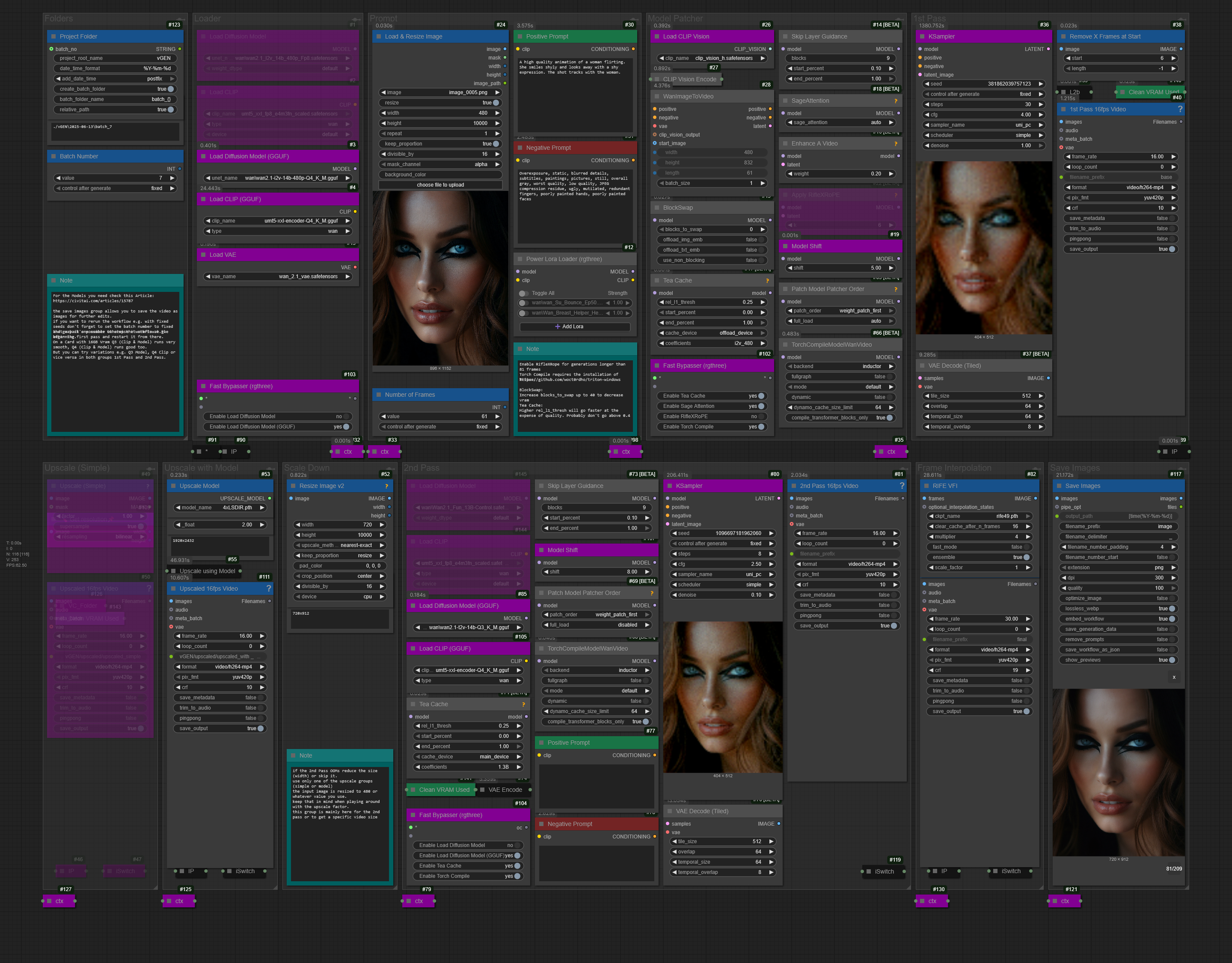Open the add_date_time postfix dropdown

(116, 79)
